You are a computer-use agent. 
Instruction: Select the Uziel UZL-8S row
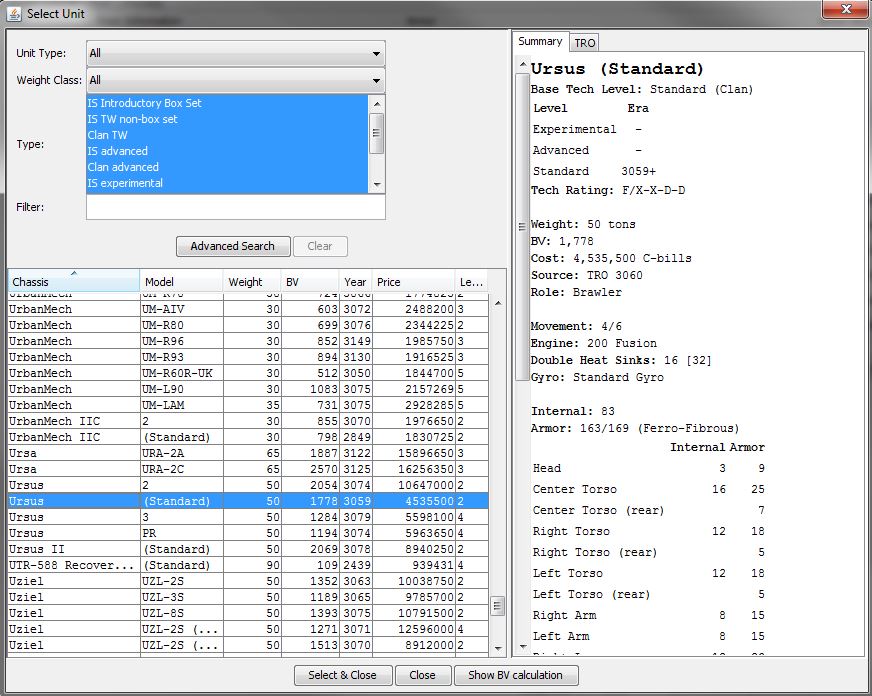pos(248,613)
